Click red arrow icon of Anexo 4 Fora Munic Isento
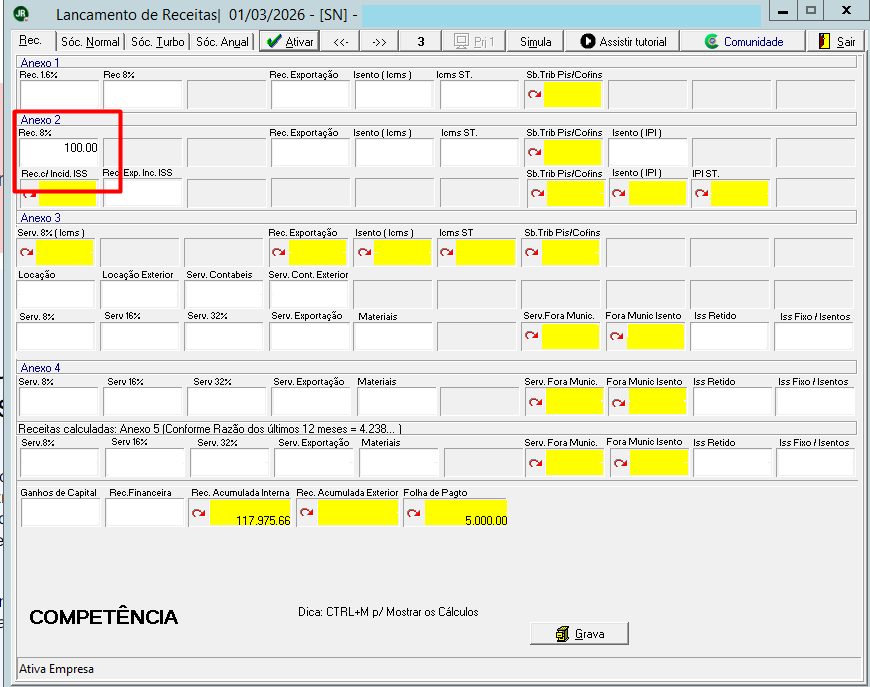Screen dimensions: 870x687 [619, 403]
